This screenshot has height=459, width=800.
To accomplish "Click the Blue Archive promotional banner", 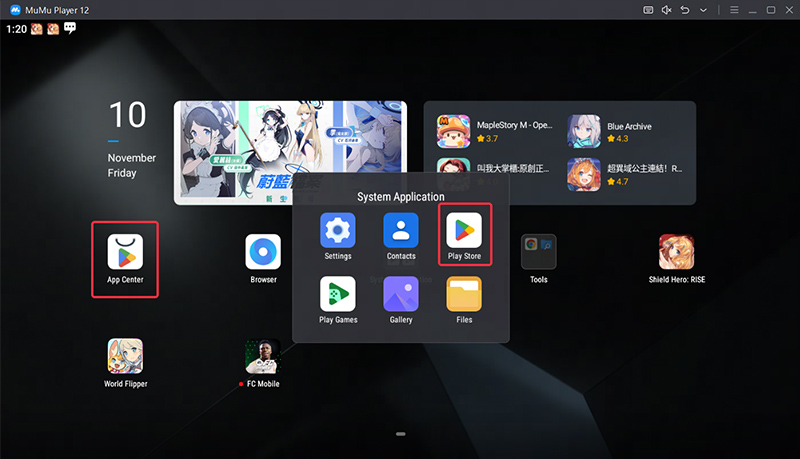I will pos(290,152).
